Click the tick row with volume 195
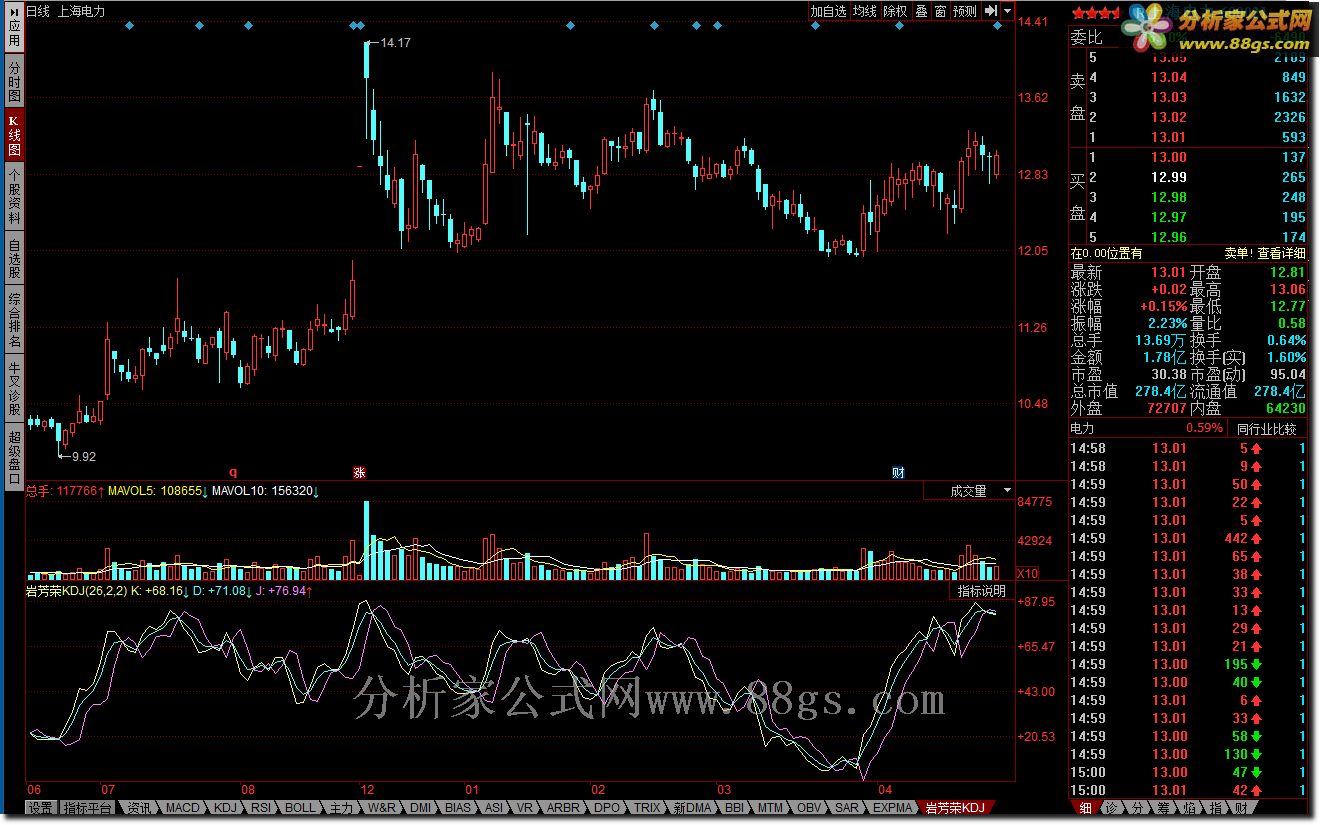 [1188, 664]
